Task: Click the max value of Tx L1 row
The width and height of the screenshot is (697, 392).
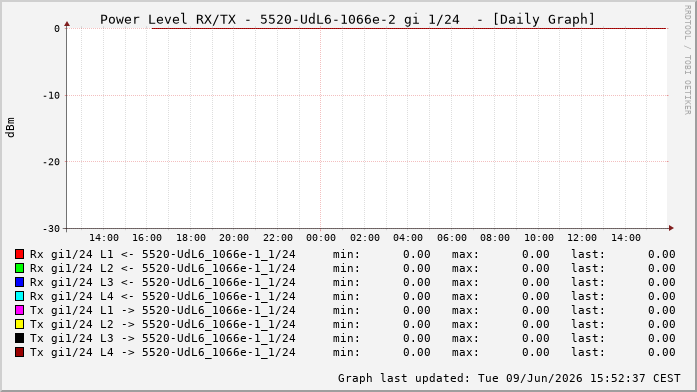Action: (x=536, y=310)
